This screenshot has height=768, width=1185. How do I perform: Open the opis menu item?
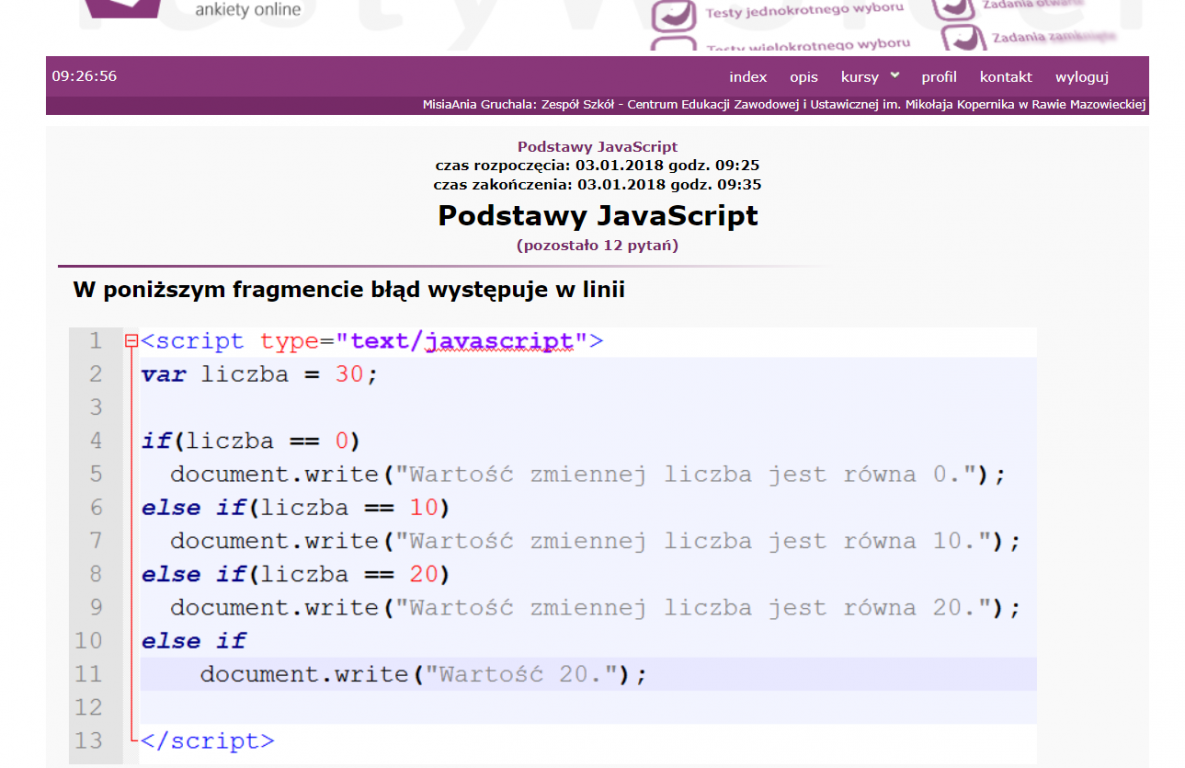pyautogui.click(x=803, y=77)
